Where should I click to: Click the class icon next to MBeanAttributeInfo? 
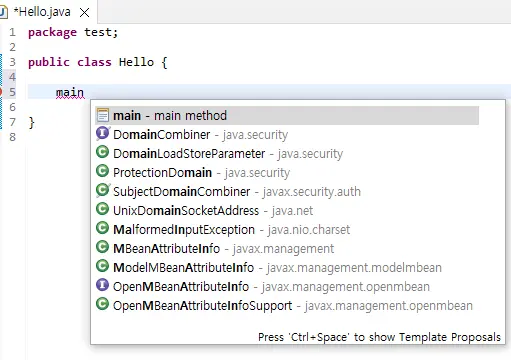click(x=102, y=247)
